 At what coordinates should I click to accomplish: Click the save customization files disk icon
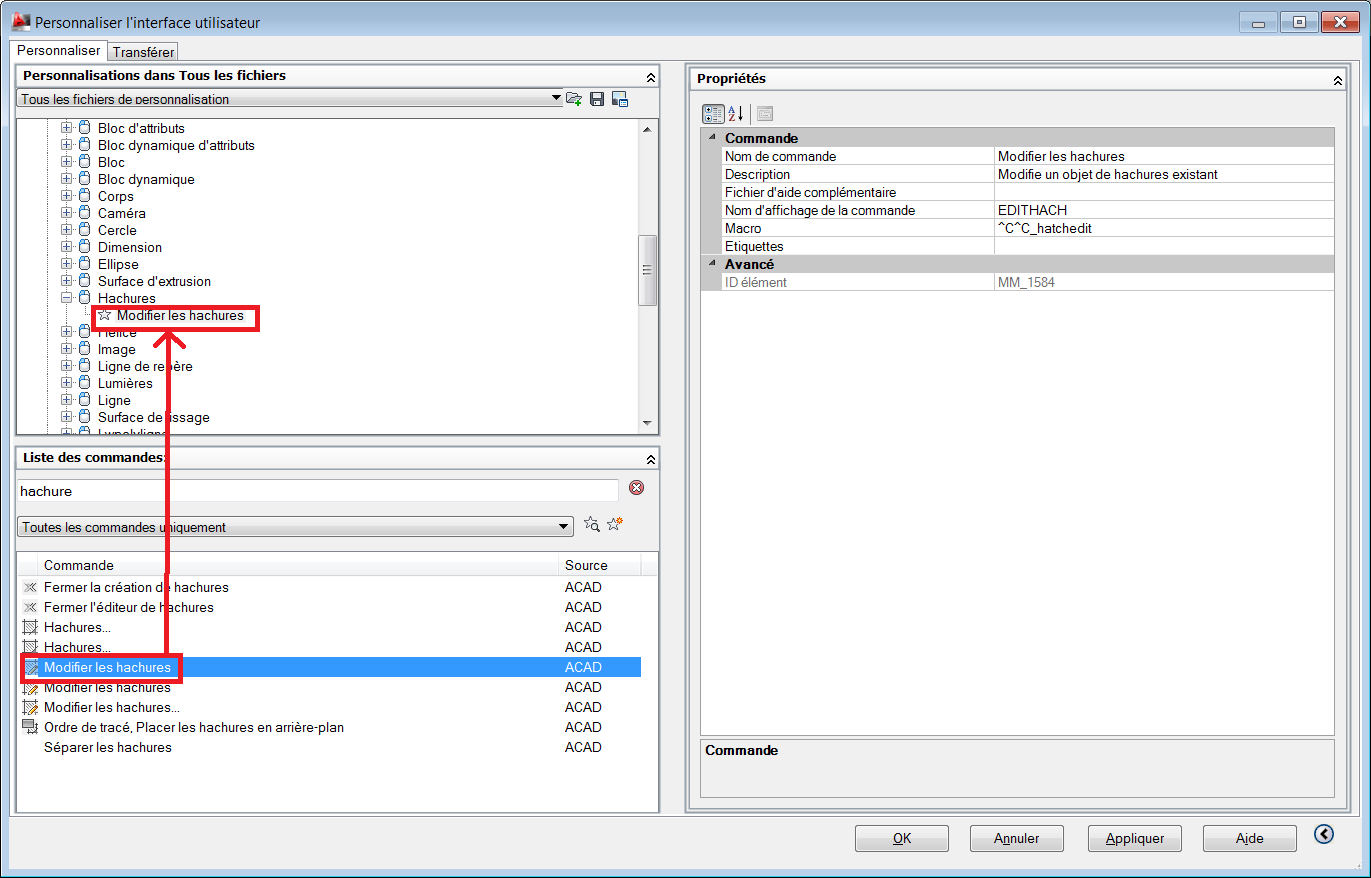[x=597, y=98]
